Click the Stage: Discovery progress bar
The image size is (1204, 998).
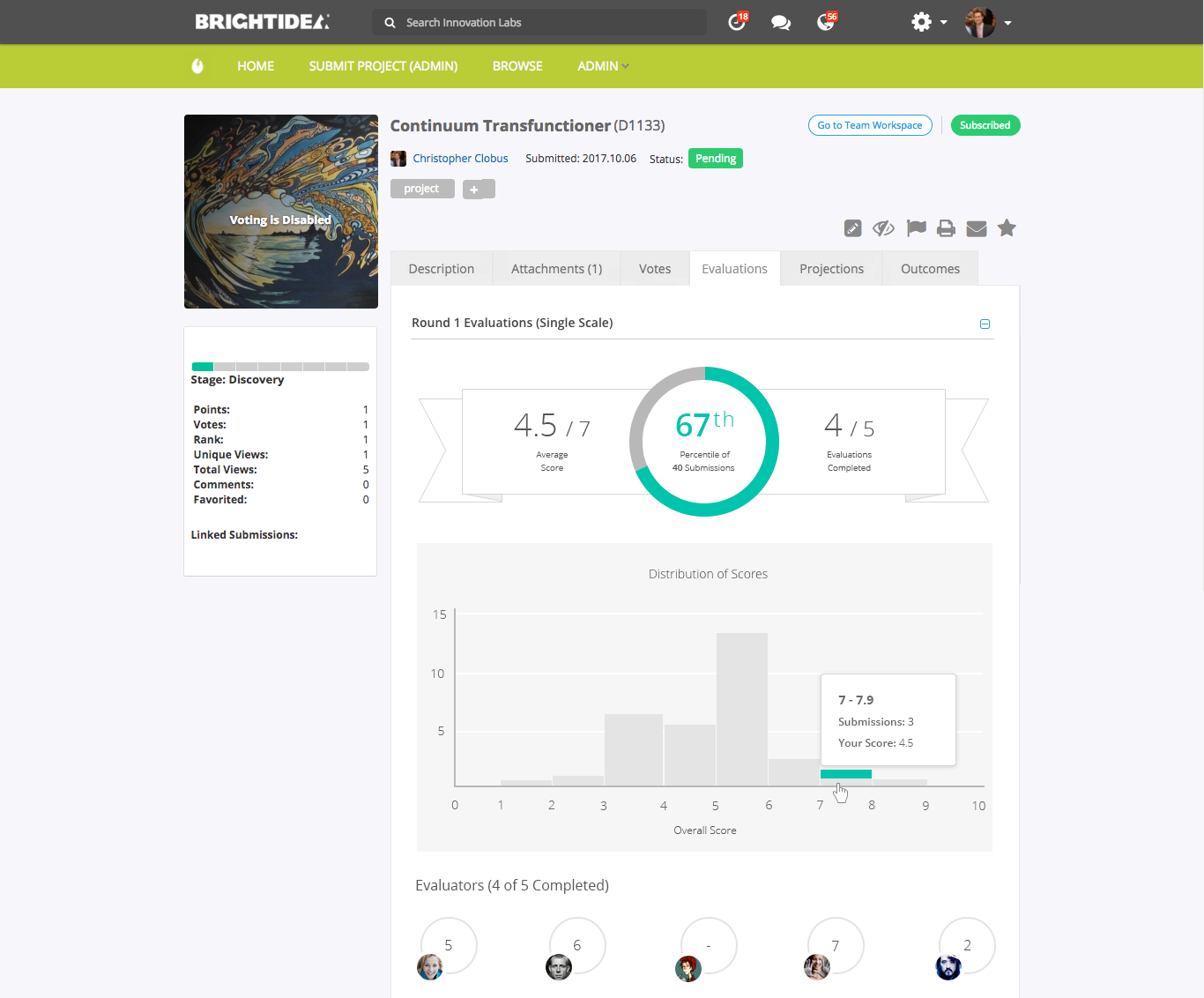(280, 367)
